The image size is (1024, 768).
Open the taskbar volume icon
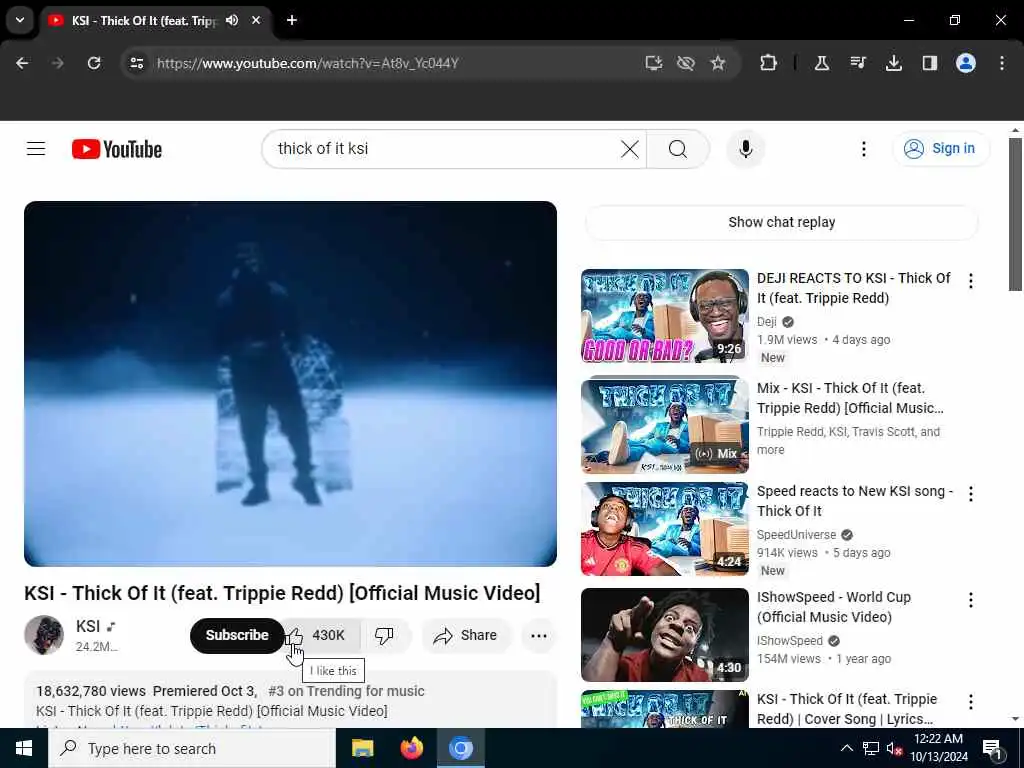[x=894, y=748]
